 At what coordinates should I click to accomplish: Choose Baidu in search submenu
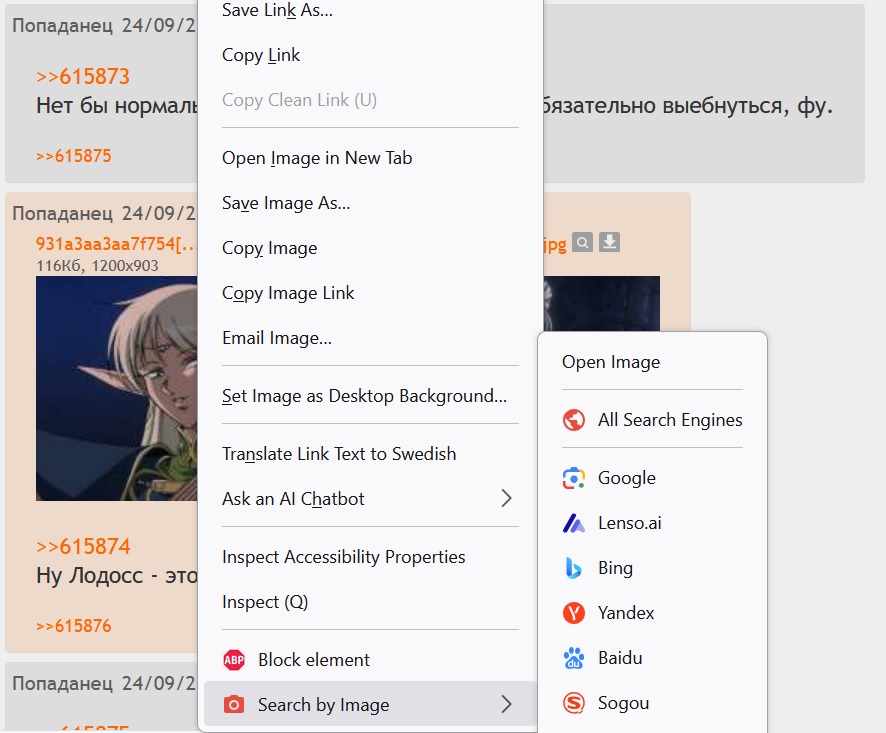click(653, 658)
